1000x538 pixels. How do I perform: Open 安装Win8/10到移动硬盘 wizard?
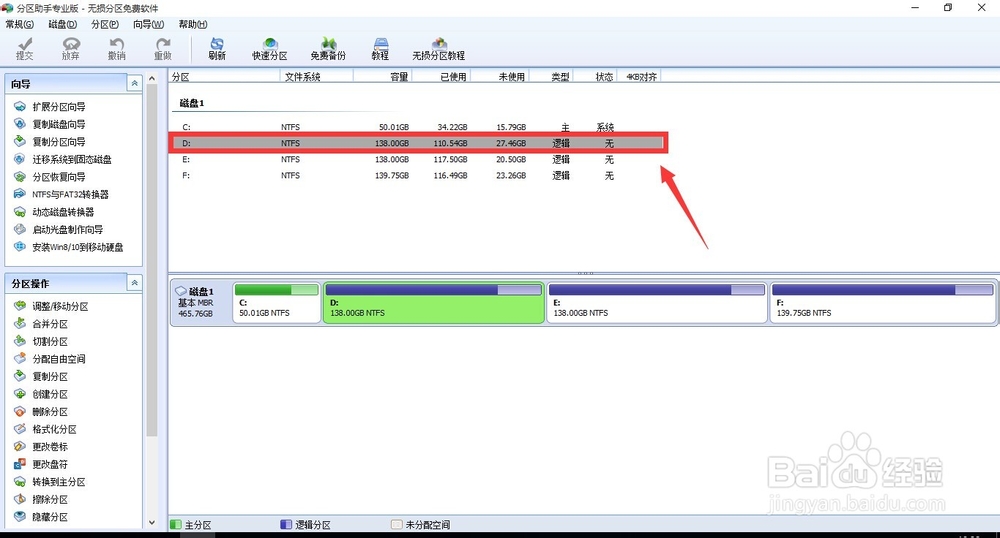69,247
